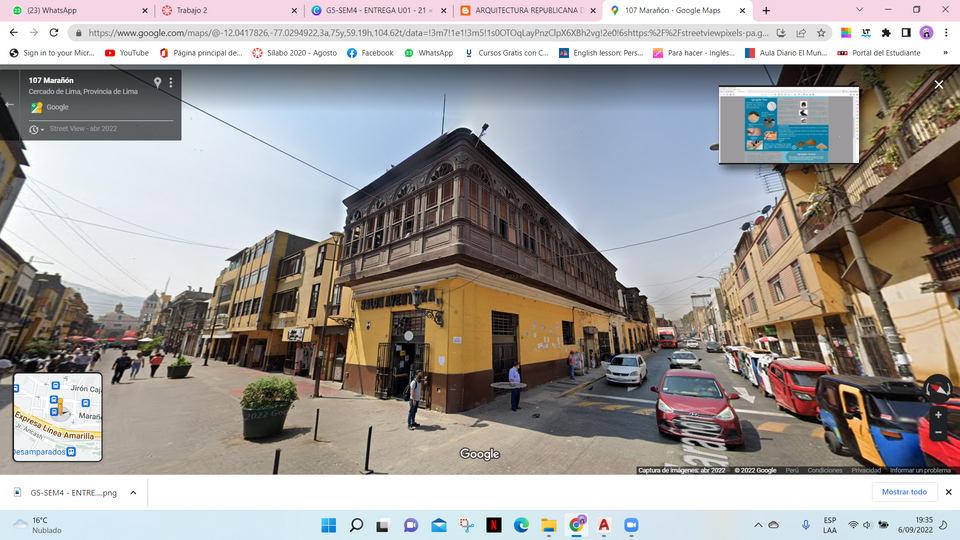Zoom out with the minus button

point(938,432)
